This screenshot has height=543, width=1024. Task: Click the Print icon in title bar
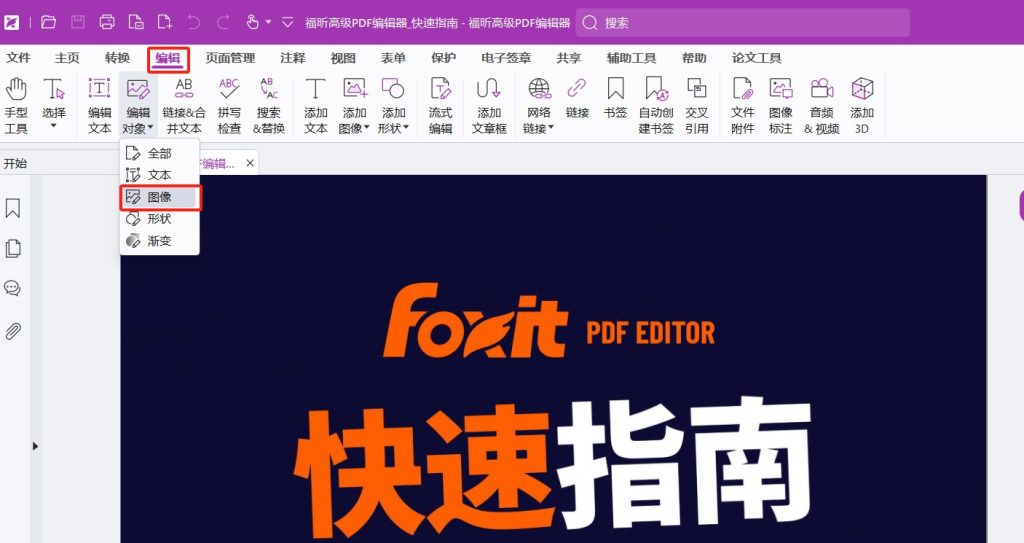(107, 23)
